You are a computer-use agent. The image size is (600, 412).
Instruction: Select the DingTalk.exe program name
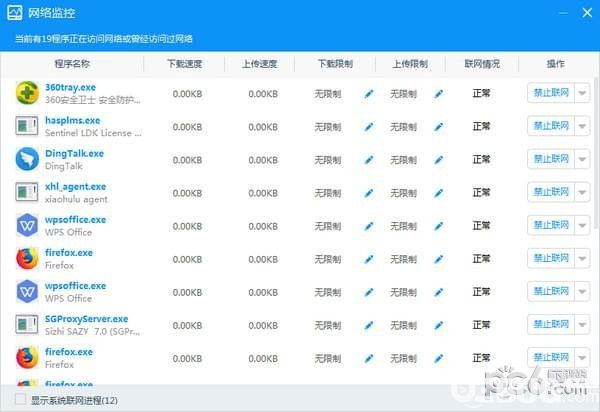click(75, 153)
